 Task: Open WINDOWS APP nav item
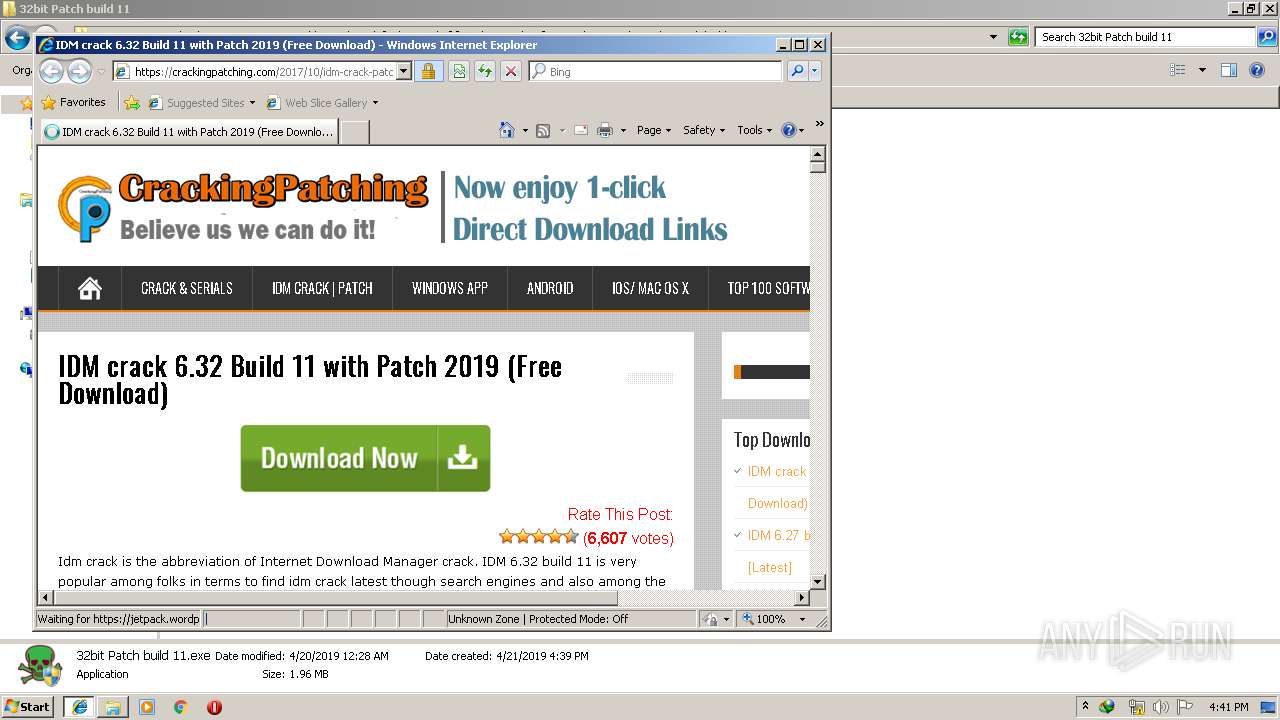(450, 288)
